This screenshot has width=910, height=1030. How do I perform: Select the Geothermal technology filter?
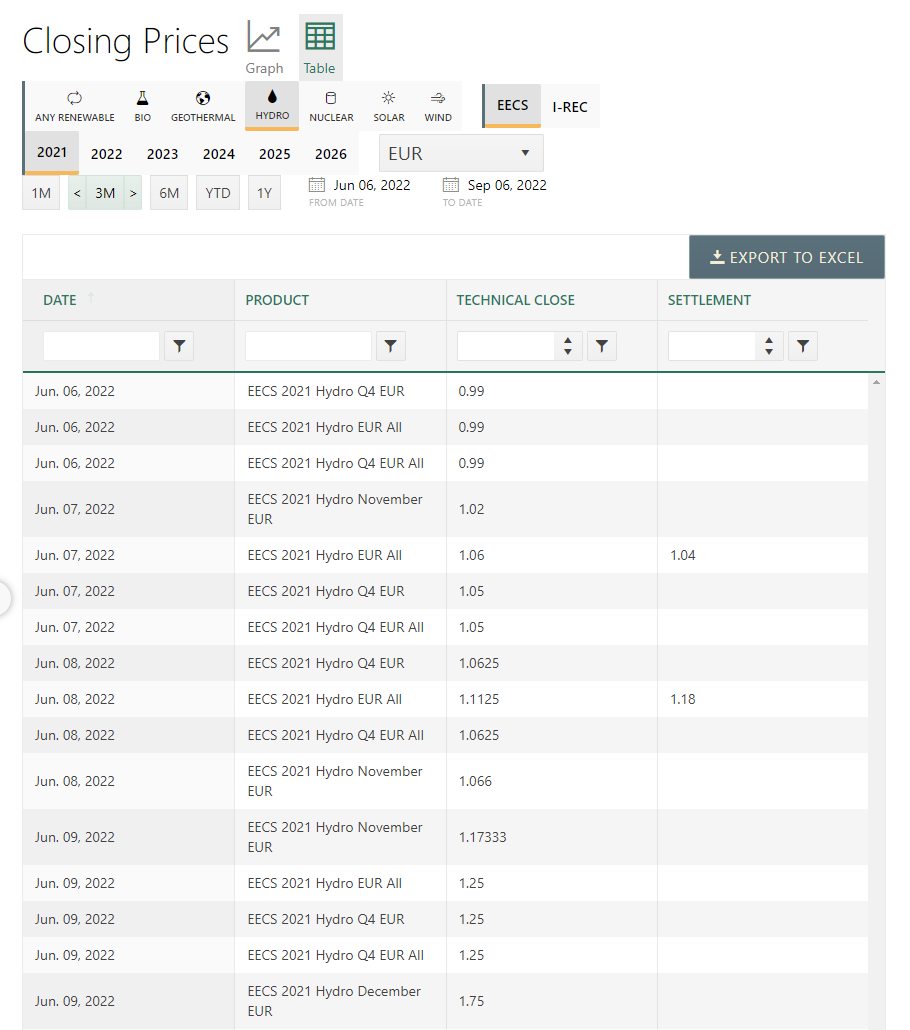pos(203,106)
